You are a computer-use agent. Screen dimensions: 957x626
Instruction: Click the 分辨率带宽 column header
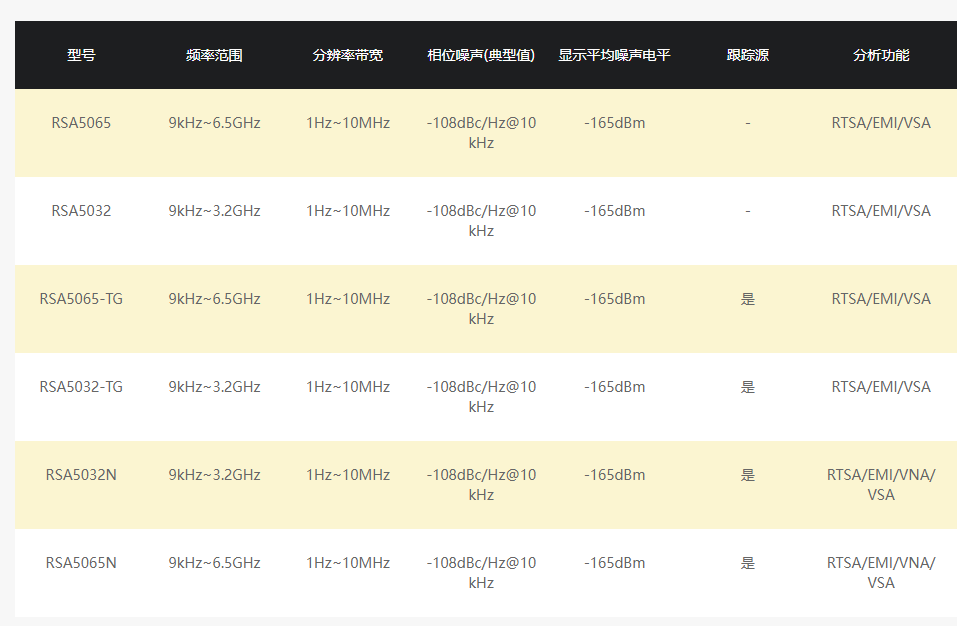tap(348, 55)
